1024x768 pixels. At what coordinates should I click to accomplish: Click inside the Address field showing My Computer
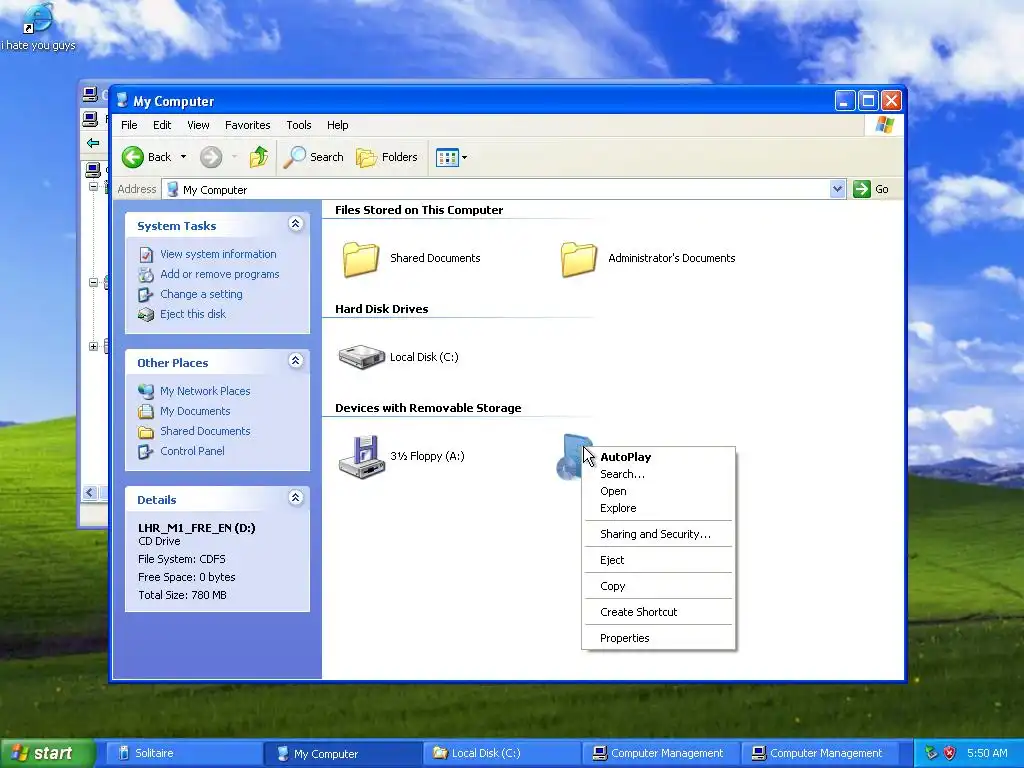pyautogui.click(x=496, y=189)
